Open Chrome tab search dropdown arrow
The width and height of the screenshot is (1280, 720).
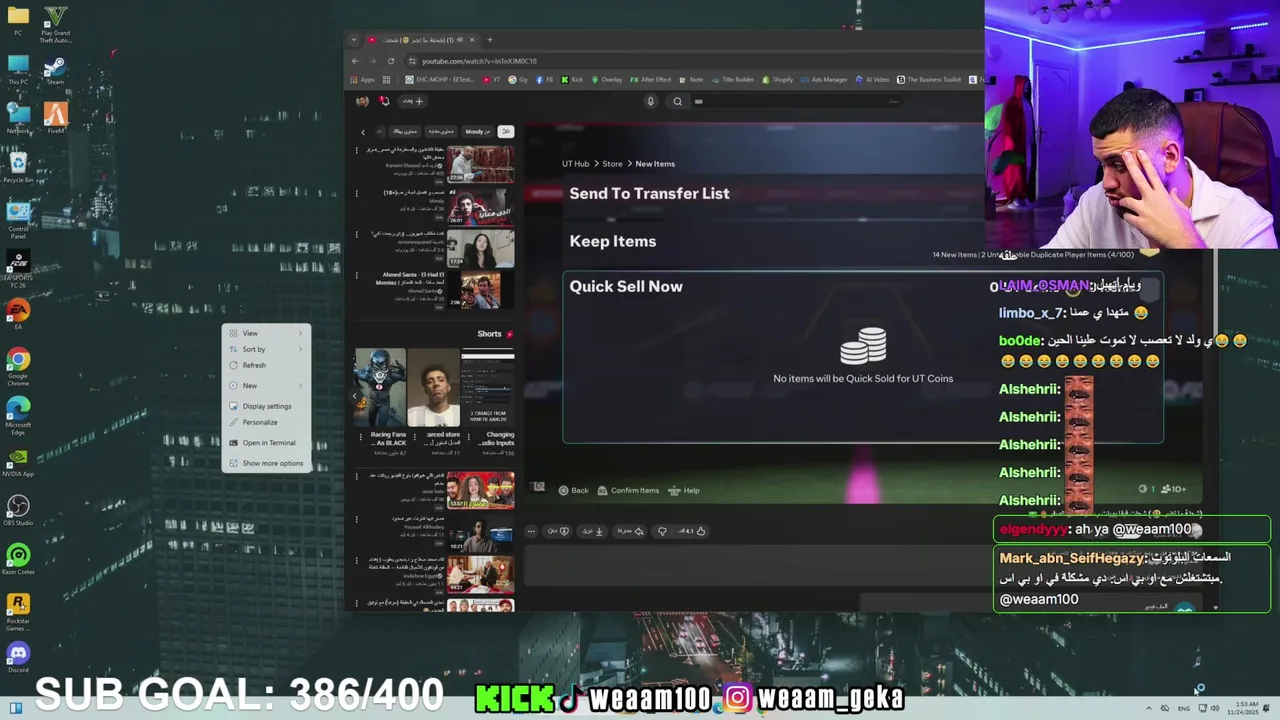pos(354,40)
